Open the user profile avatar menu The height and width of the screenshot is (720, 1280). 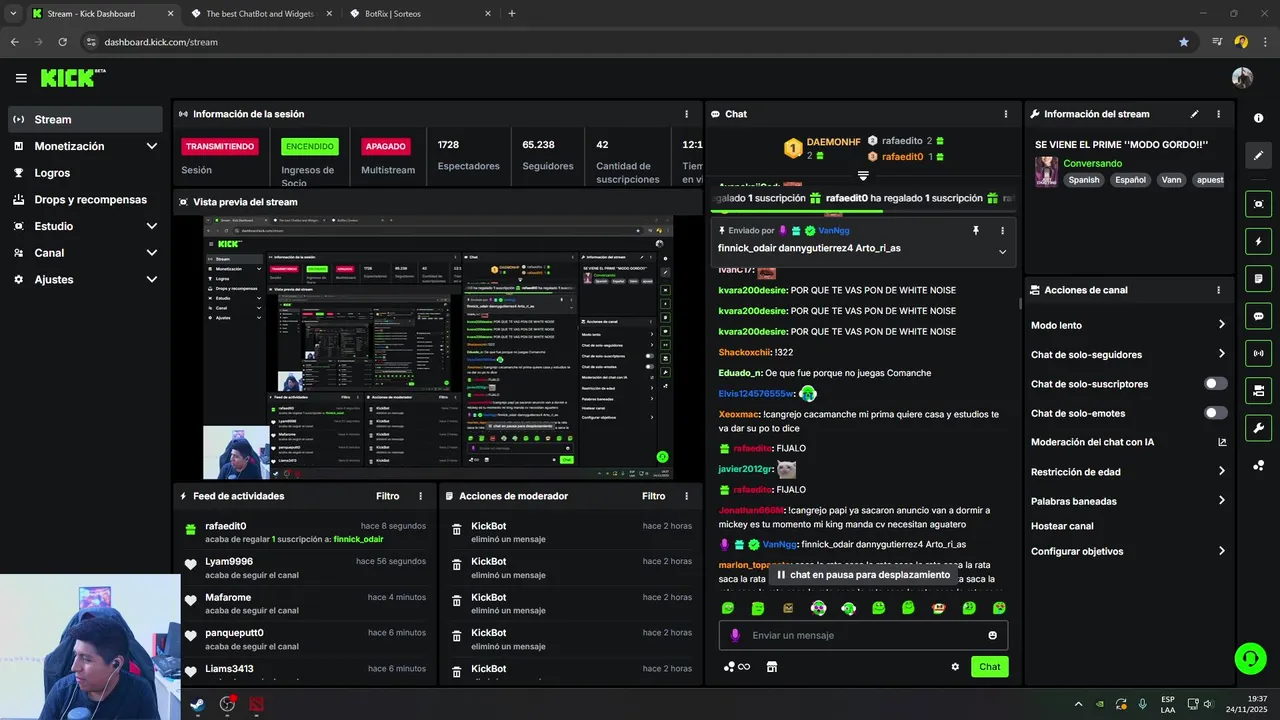pos(1242,78)
